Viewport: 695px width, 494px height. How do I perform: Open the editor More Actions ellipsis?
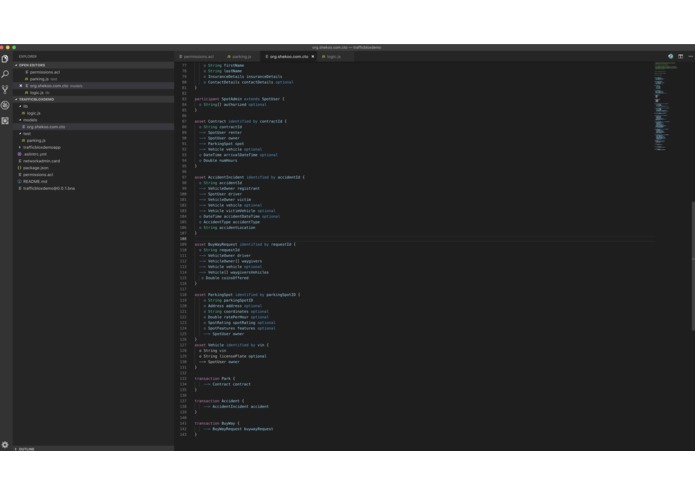[x=690, y=56]
